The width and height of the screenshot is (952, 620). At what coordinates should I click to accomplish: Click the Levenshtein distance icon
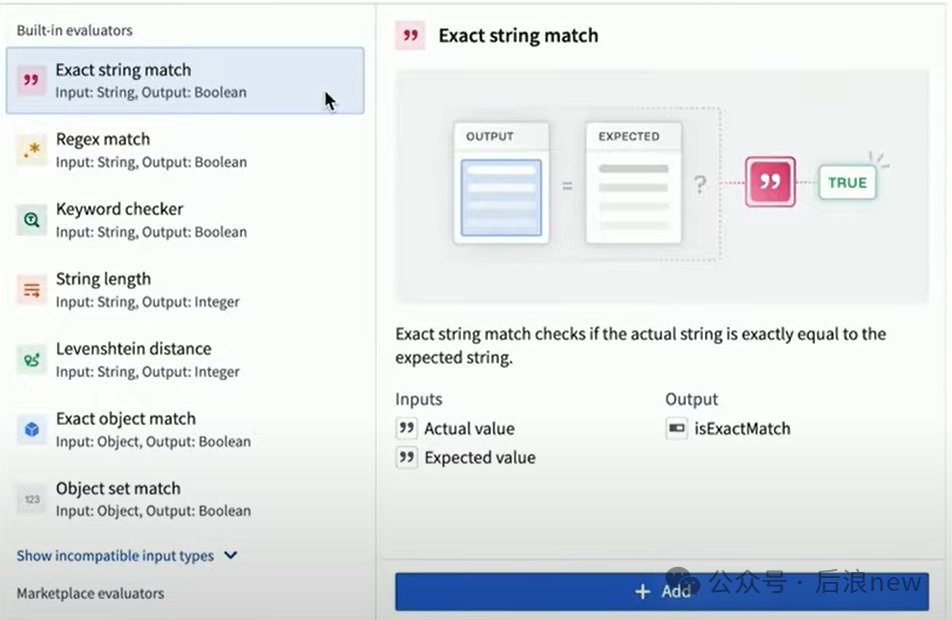tap(32, 360)
